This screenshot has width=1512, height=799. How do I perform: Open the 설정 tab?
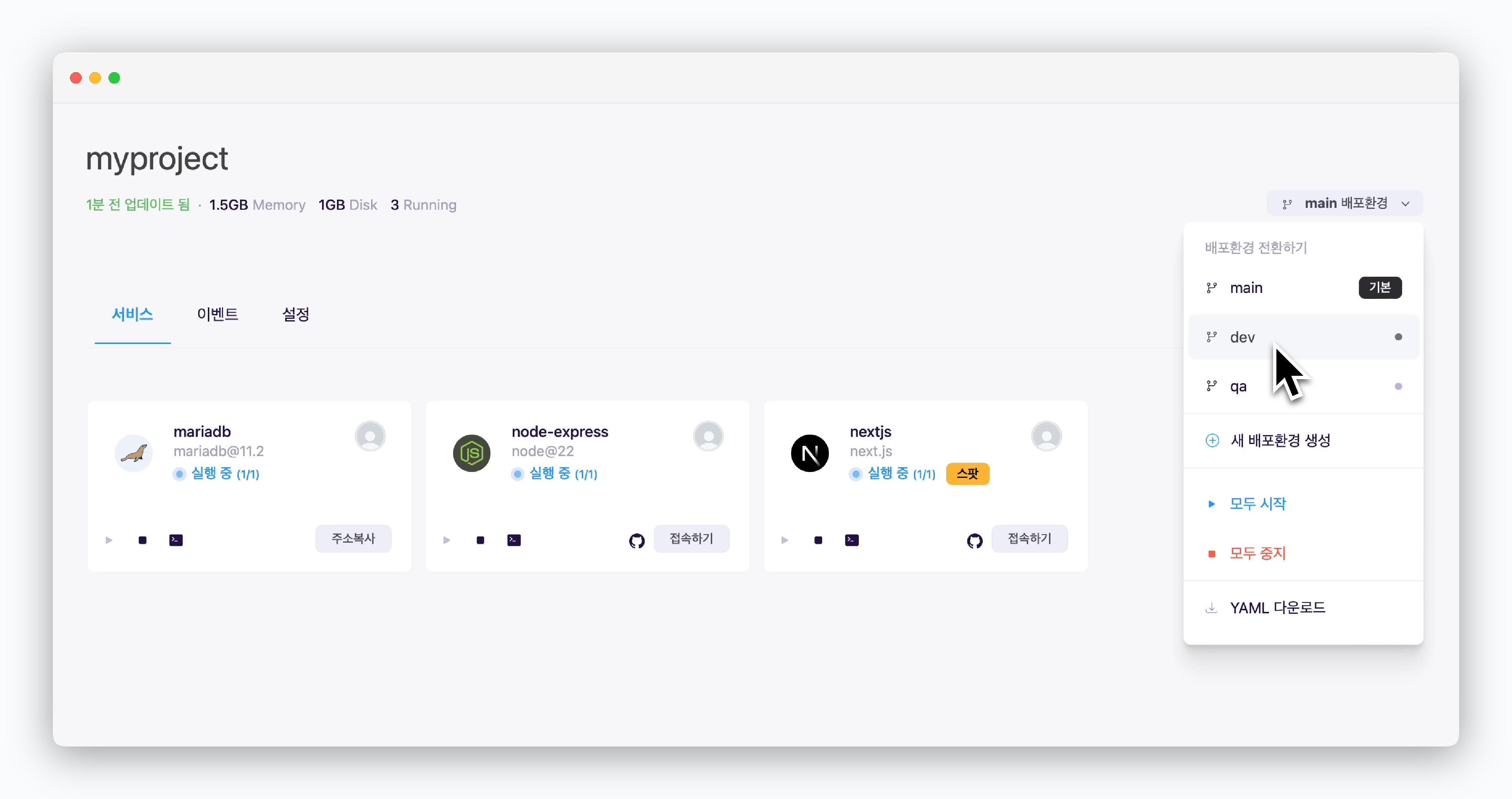point(295,314)
